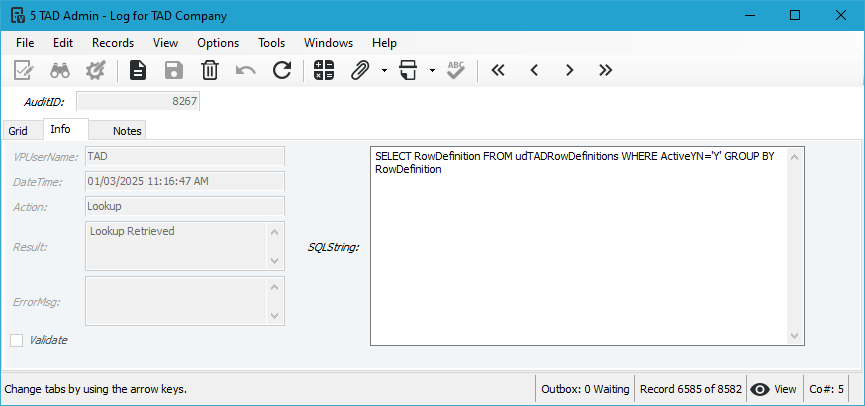Click Result box scroll up arrow
The height and width of the screenshot is (406, 865).
[x=274, y=231]
